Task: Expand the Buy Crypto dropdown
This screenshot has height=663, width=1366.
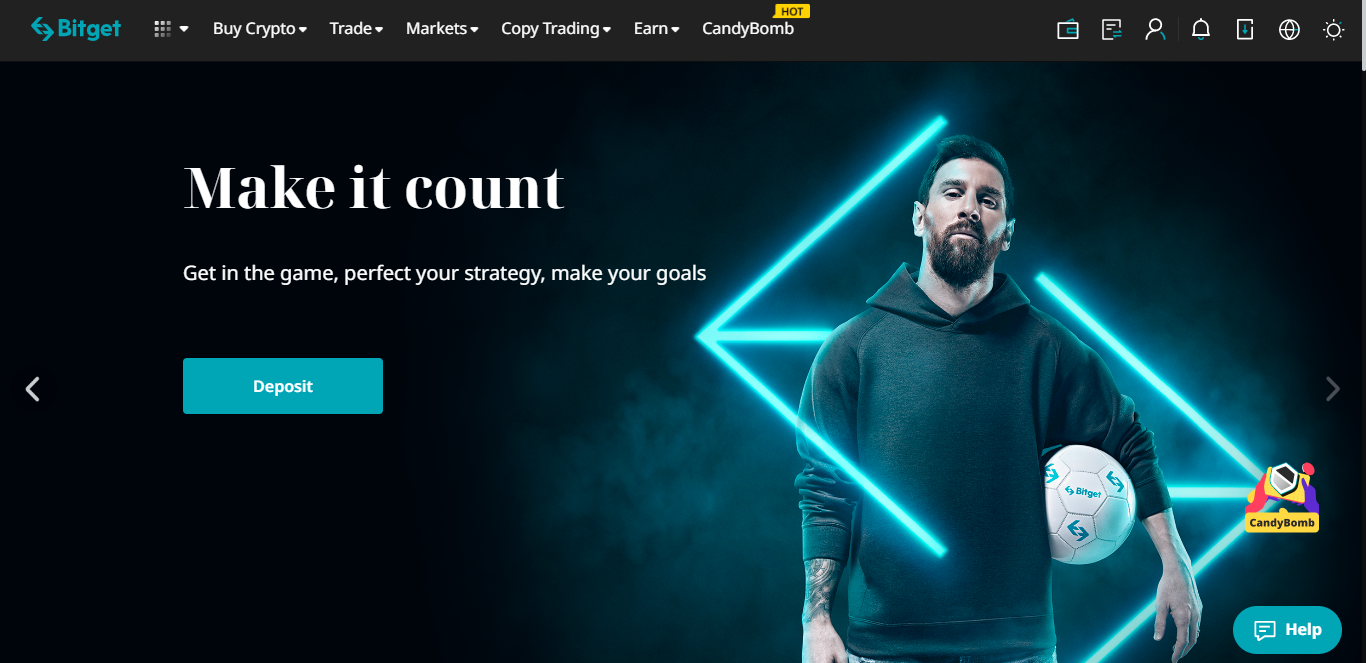Action: click(x=260, y=29)
